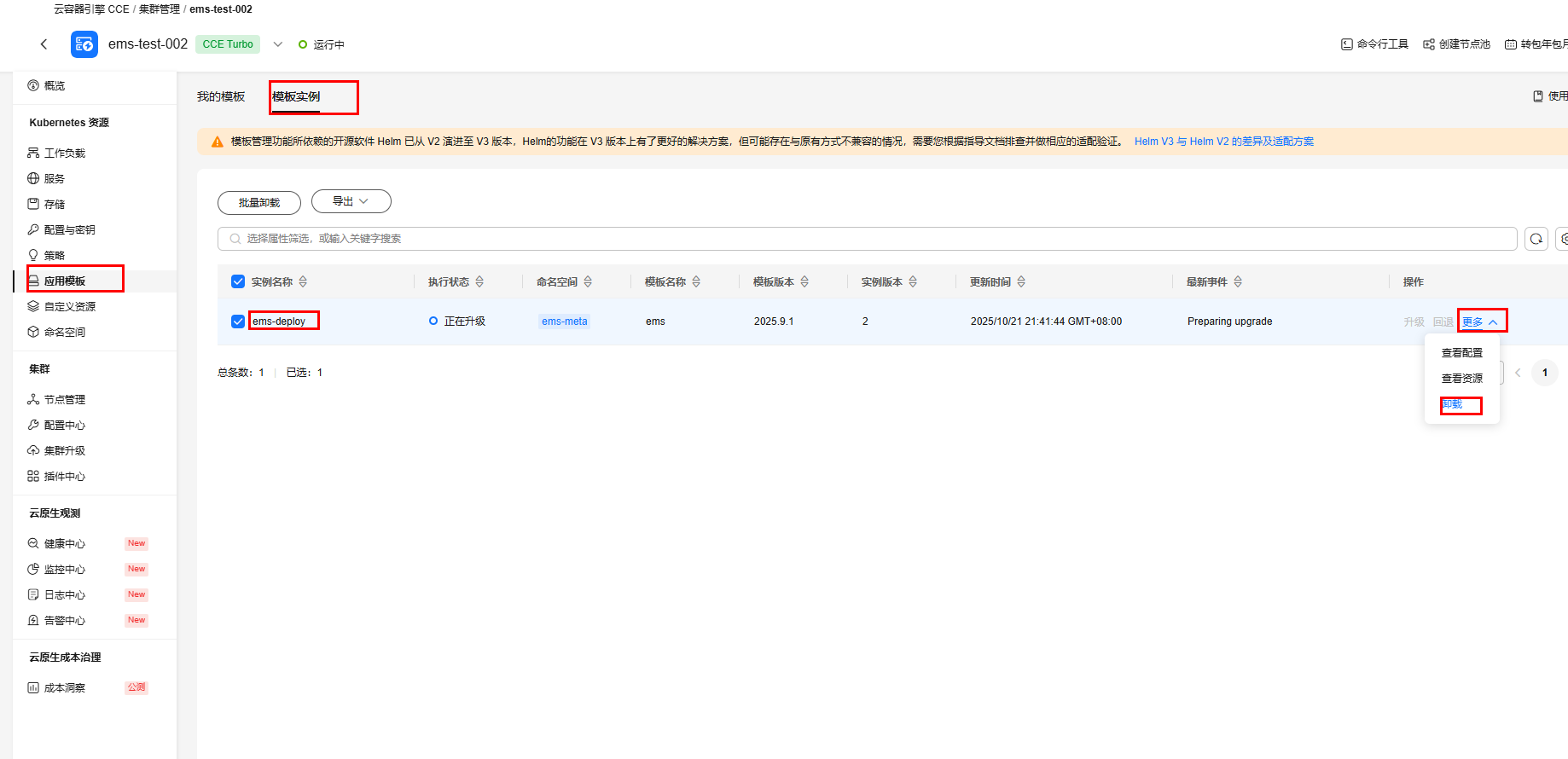Sort by 实例名称 column
This screenshot has height=759, width=1568.
303,281
